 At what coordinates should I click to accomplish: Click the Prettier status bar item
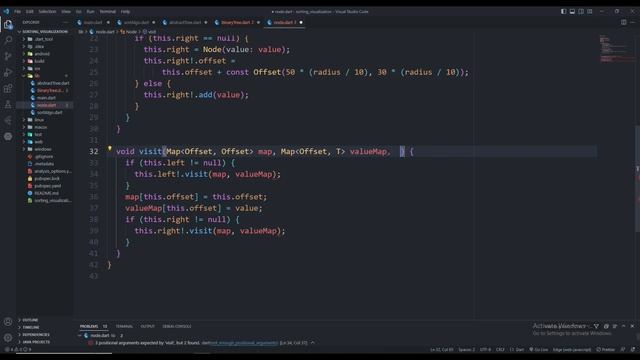606,349
